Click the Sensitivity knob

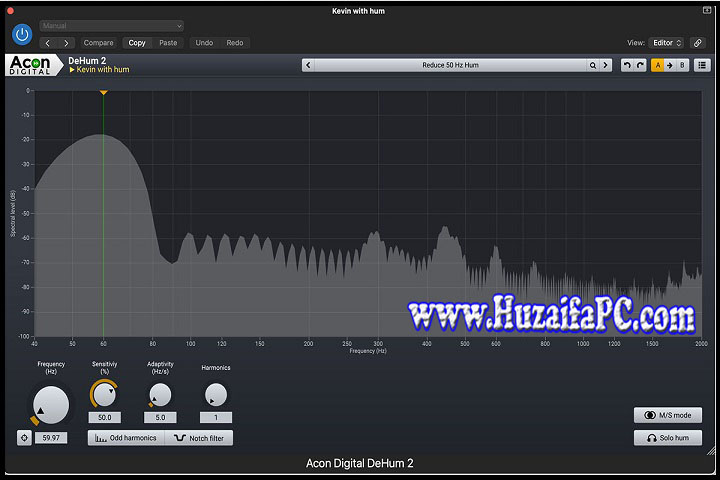pos(105,395)
